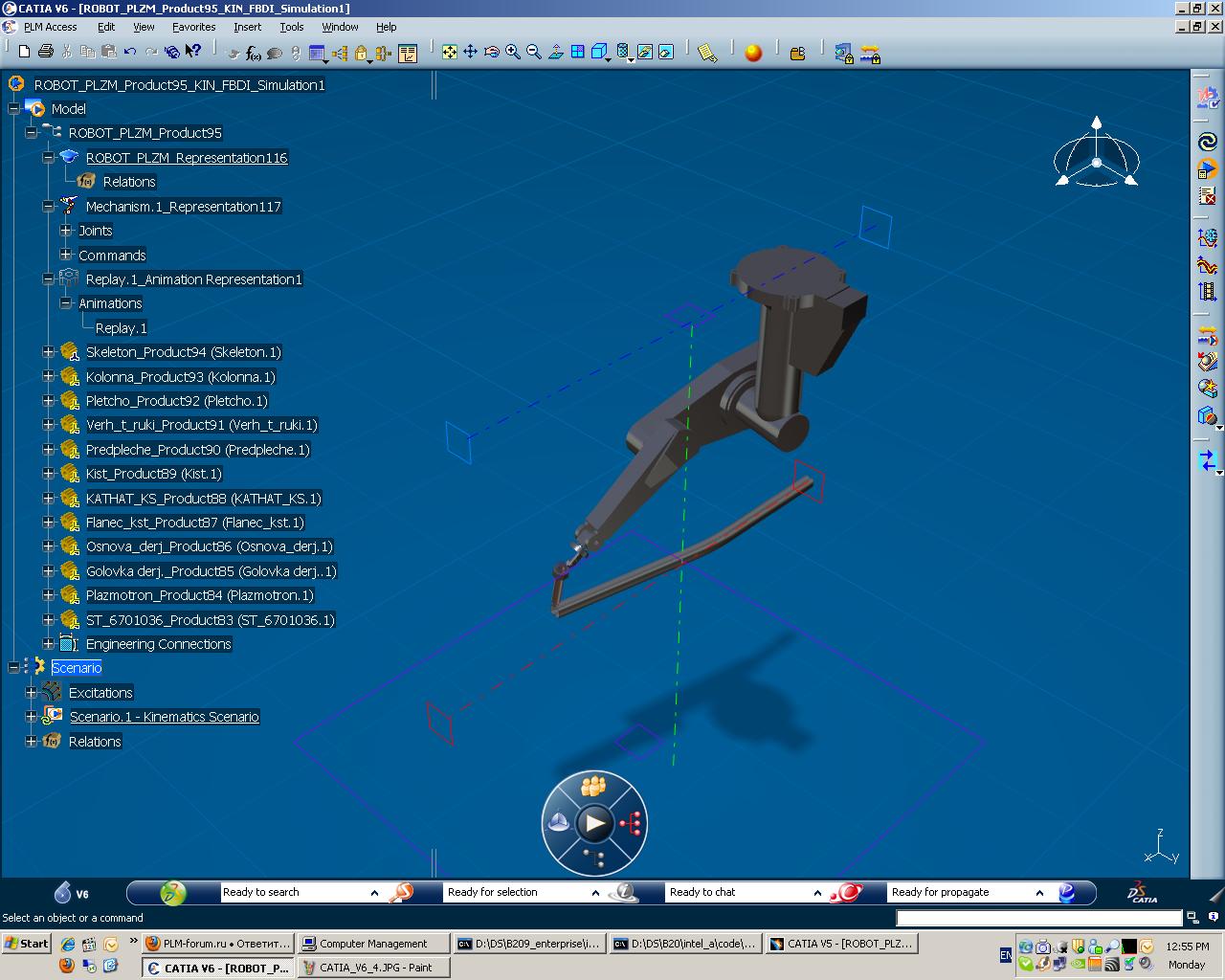Viewport: 1225px width, 980px height.
Task: Switch to Computer Management taskbar button
Action: [x=372, y=944]
